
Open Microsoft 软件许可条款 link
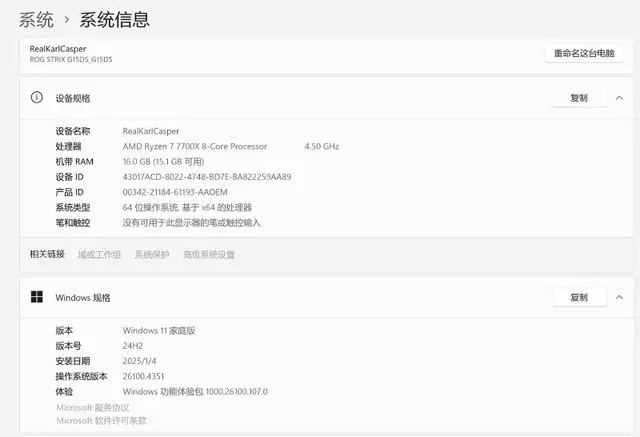click(x=101, y=421)
